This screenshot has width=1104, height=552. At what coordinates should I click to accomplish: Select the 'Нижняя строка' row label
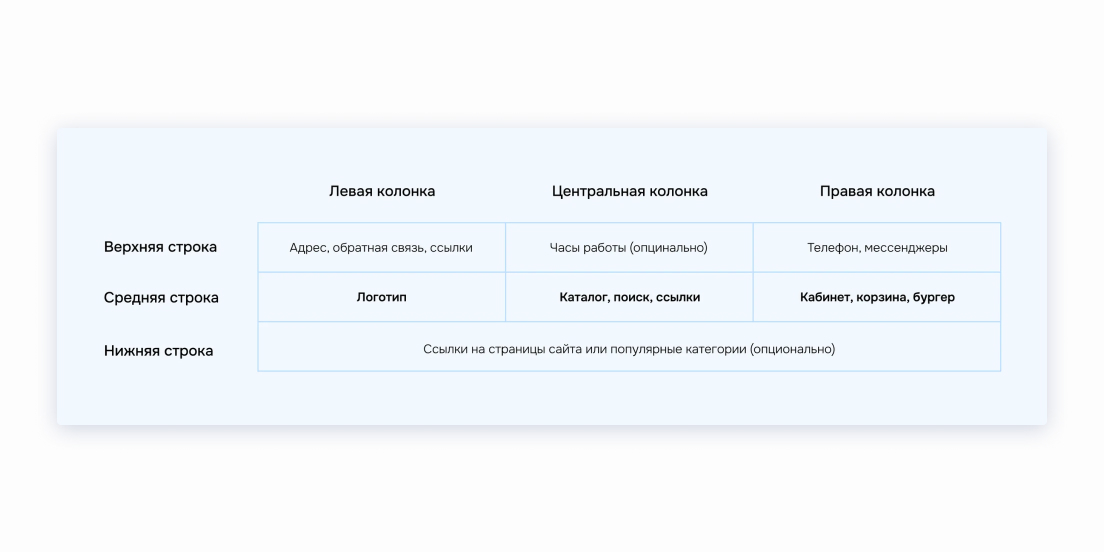[x=158, y=351]
